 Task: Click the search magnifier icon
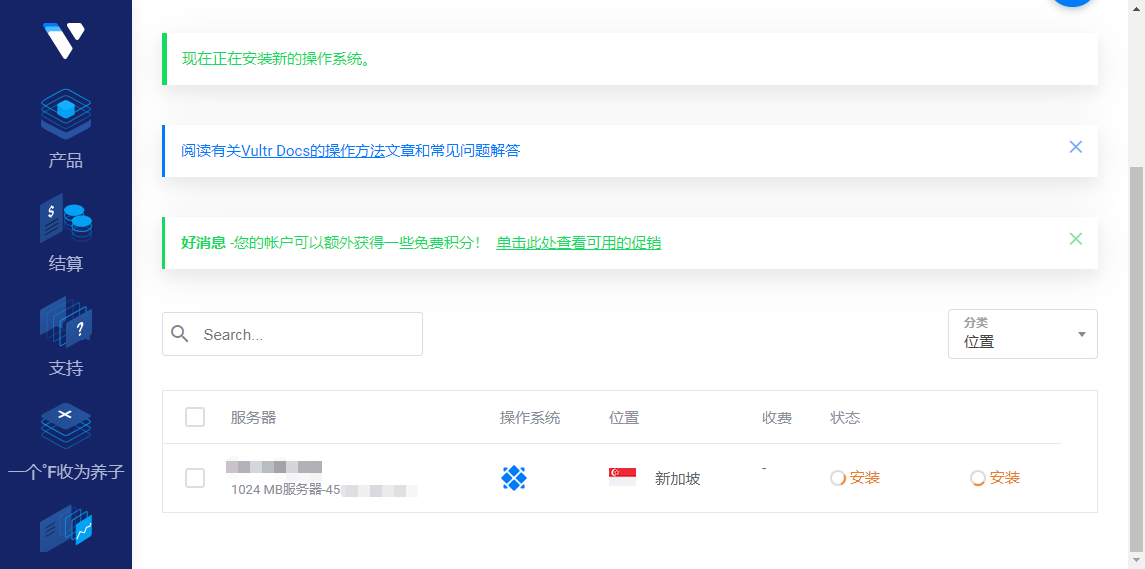180,334
